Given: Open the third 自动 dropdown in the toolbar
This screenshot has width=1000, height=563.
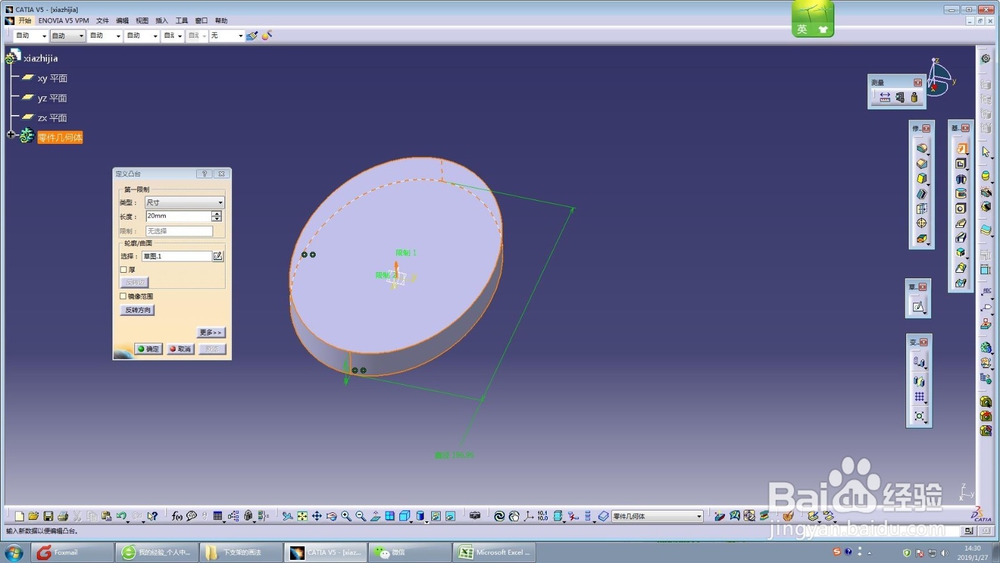Looking at the screenshot, I should [x=105, y=36].
